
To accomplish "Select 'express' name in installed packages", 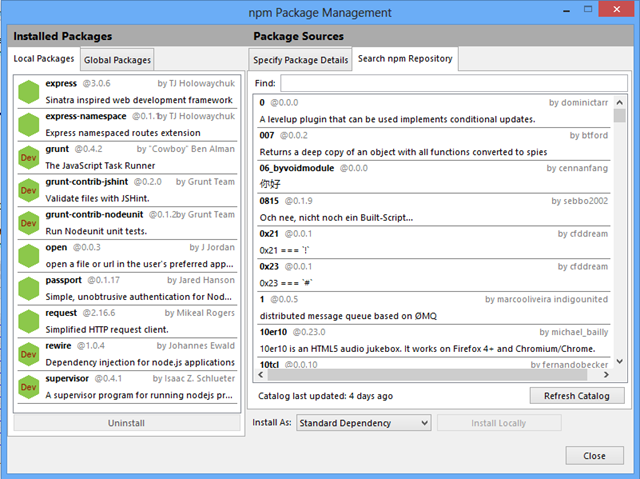I will pyautogui.click(x=61, y=84).
